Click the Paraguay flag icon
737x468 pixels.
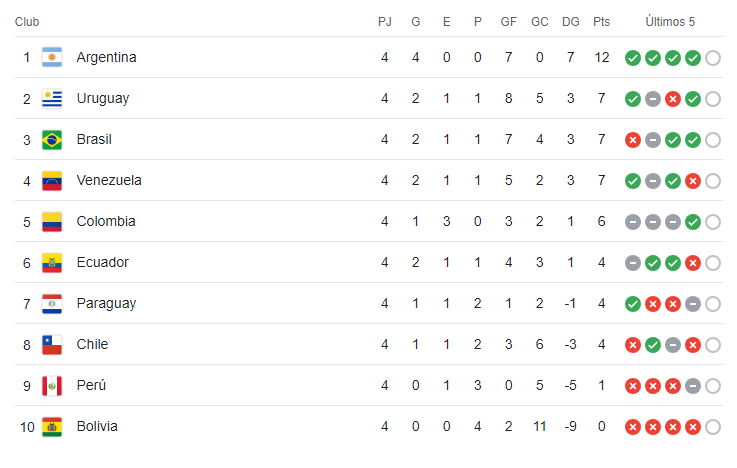52,304
